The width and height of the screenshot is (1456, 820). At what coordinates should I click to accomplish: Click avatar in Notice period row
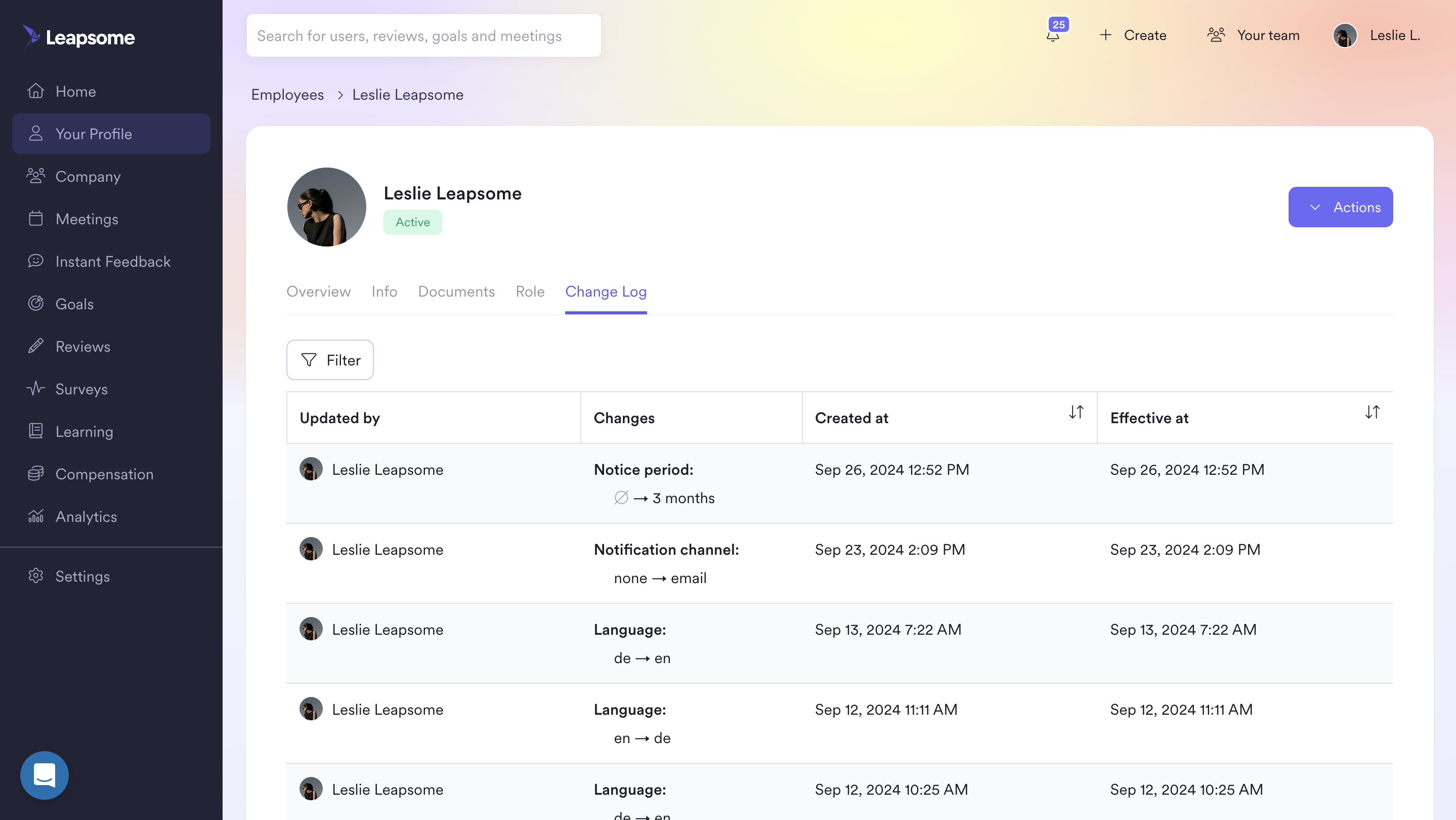[x=311, y=469]
